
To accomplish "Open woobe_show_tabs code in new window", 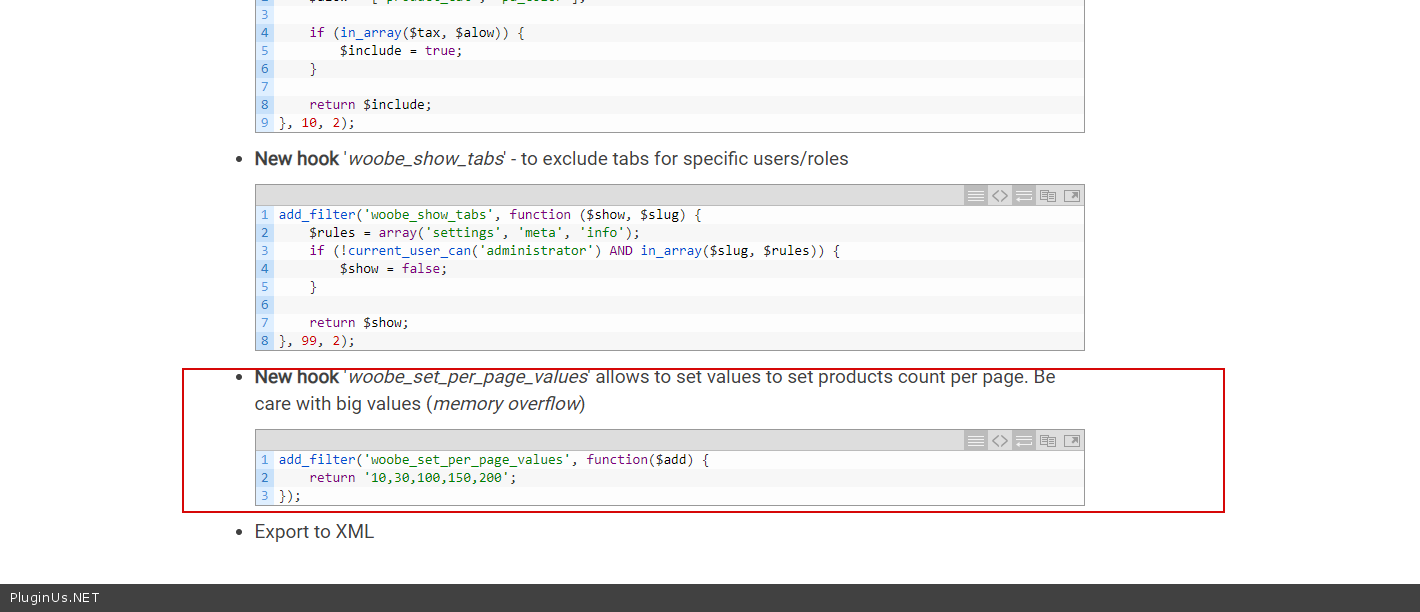I will tap(1071, 196).
